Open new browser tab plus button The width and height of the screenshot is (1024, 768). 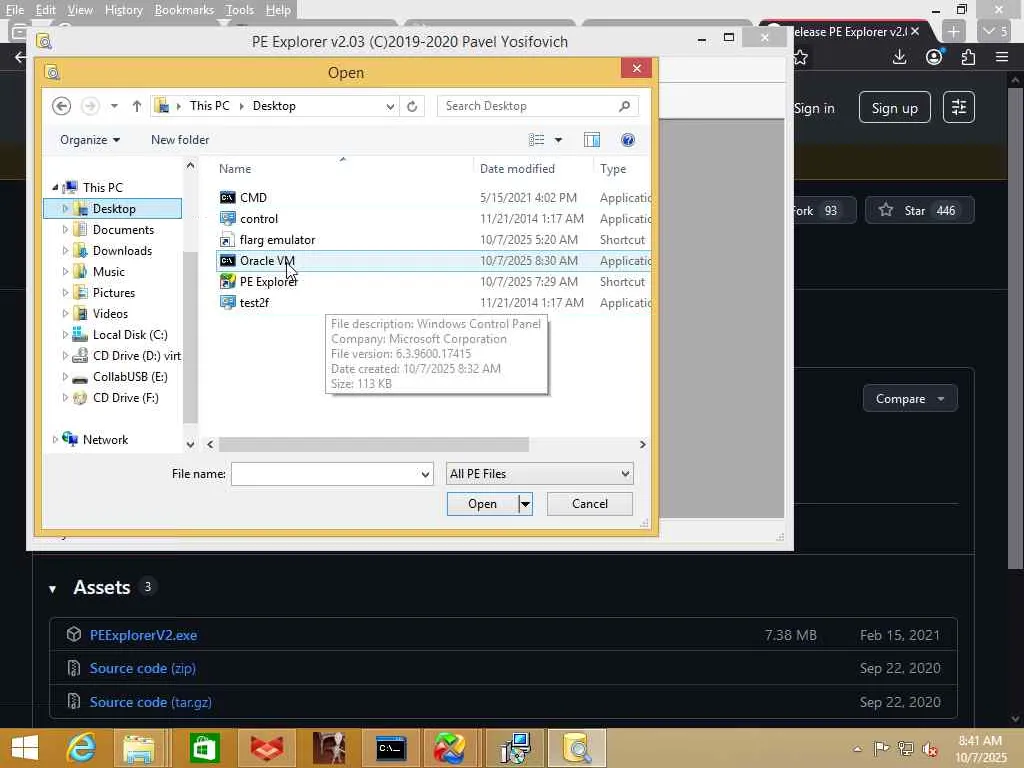point(953,31)
